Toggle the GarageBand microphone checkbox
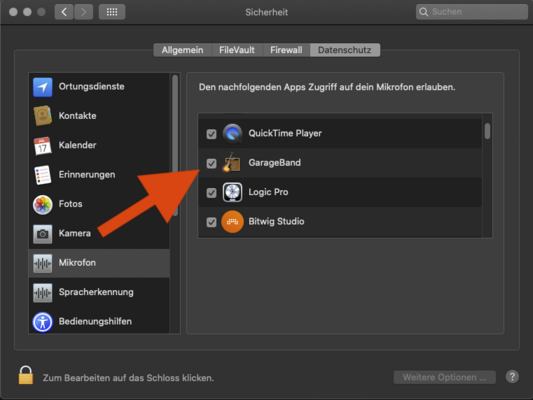533x400 pixels. click(211, 163)
